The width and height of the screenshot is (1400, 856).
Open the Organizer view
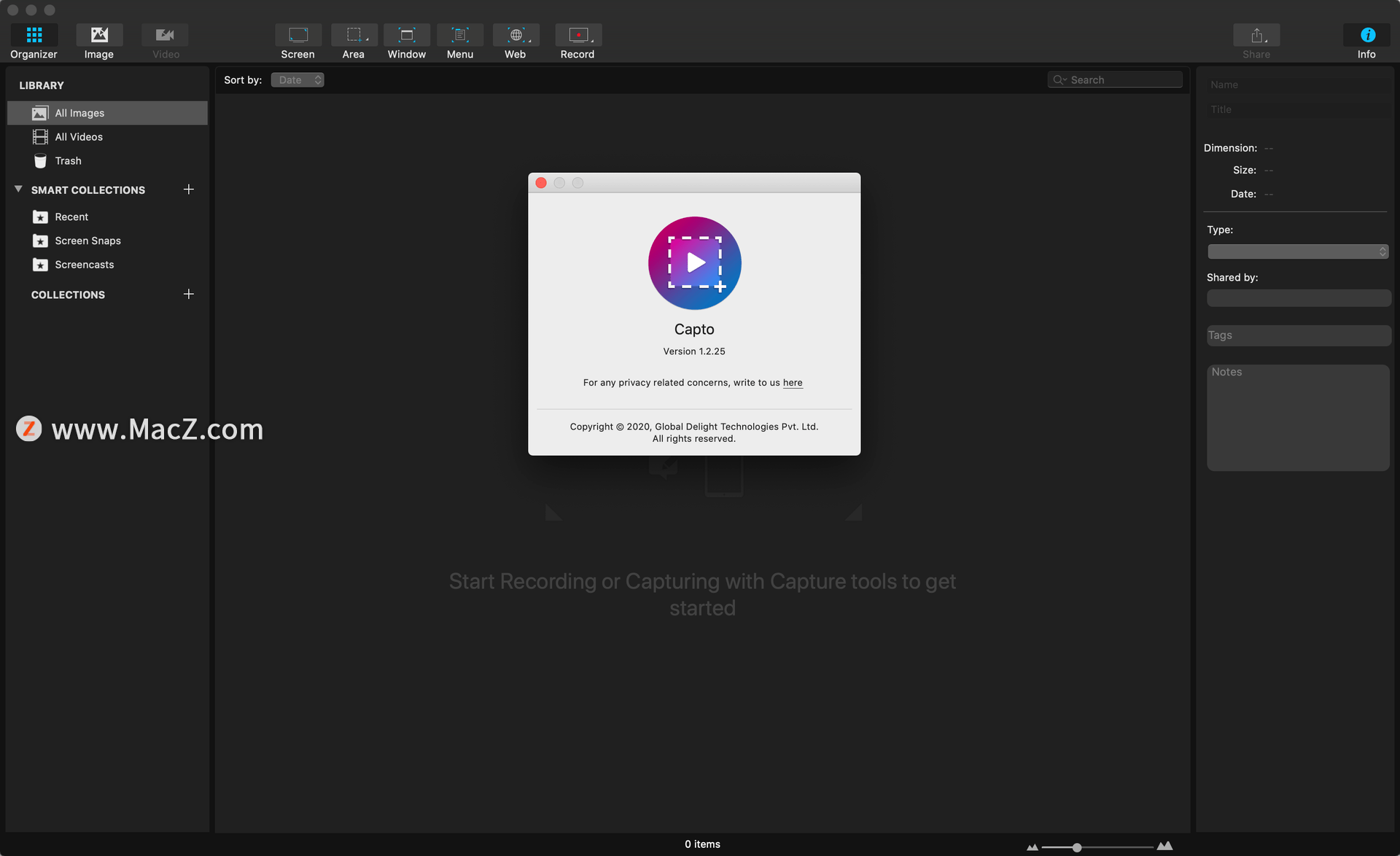(34, 42)
